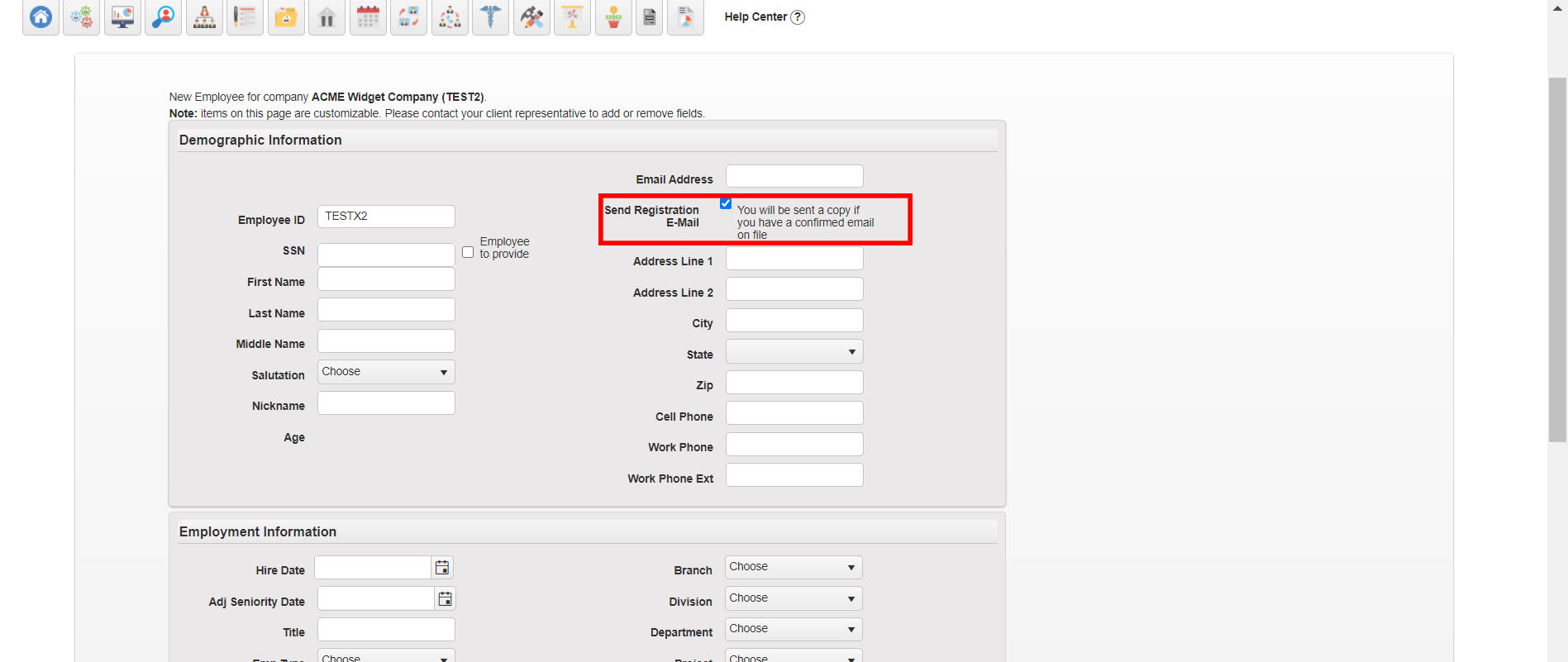
Task: Open the medical caduceus benefits icon
Action: [490, 17]
